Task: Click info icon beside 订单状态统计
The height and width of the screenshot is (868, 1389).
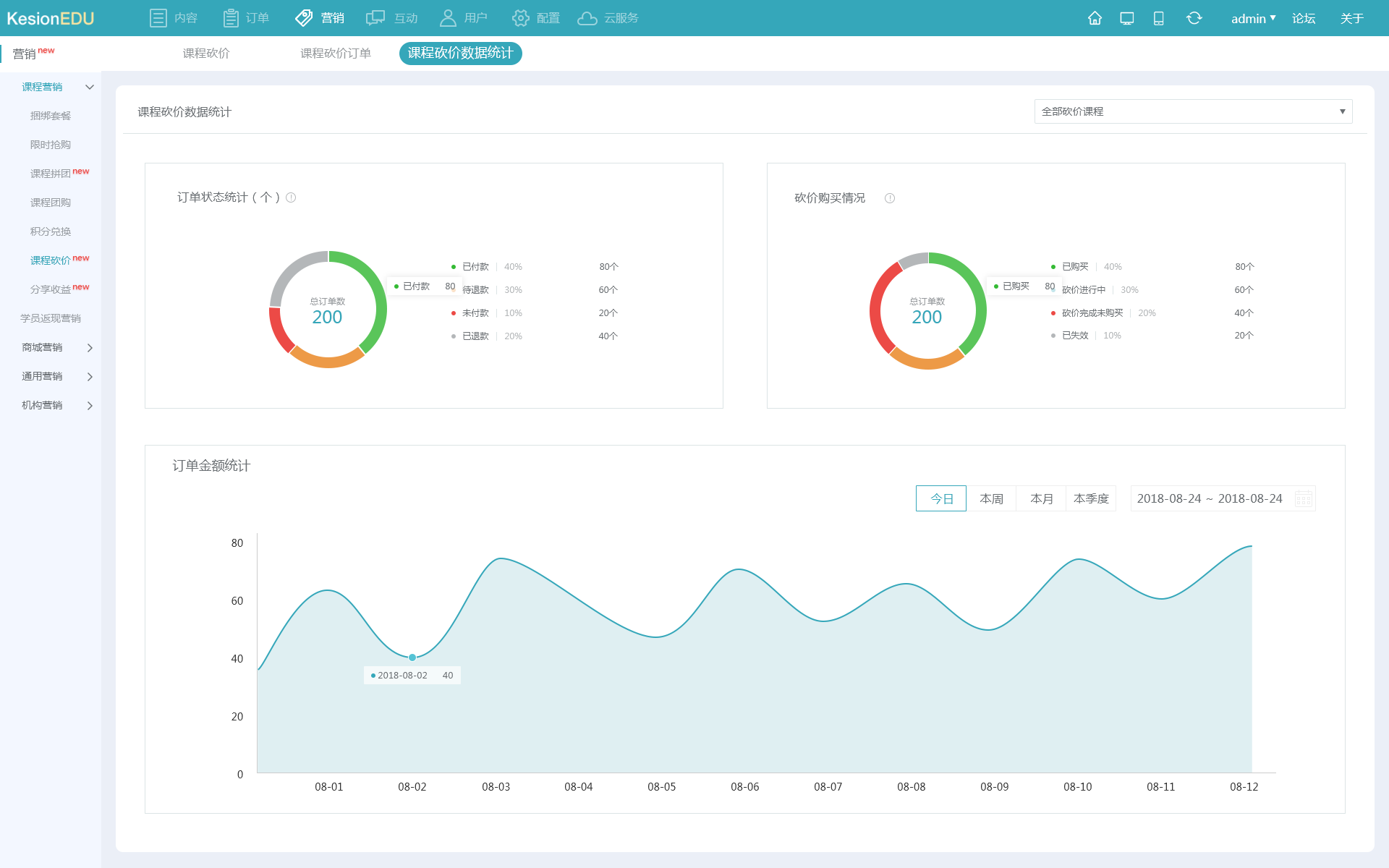Action: click(x=291, y=197)
